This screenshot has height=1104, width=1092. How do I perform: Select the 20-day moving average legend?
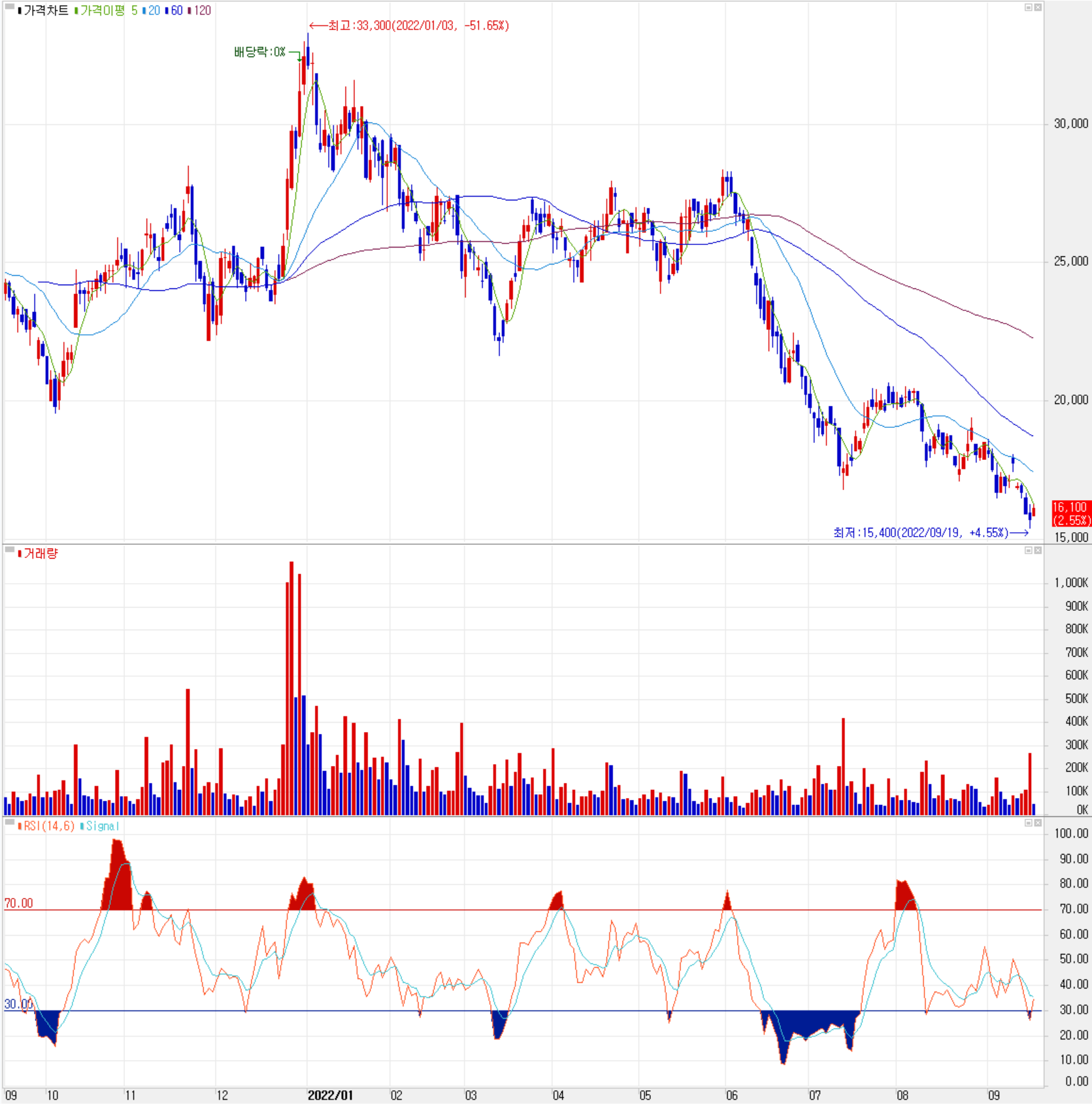point(151,11)
